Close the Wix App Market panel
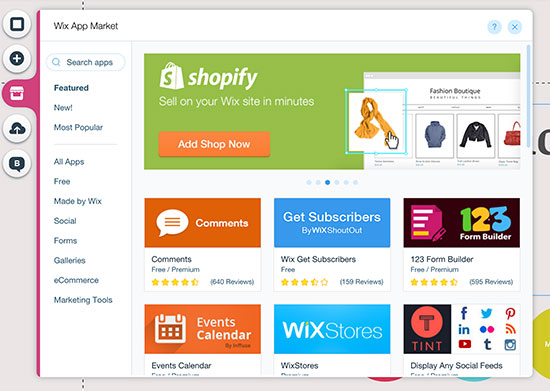The width and height of the screenshot is (550, 391). tap(515, 27)
